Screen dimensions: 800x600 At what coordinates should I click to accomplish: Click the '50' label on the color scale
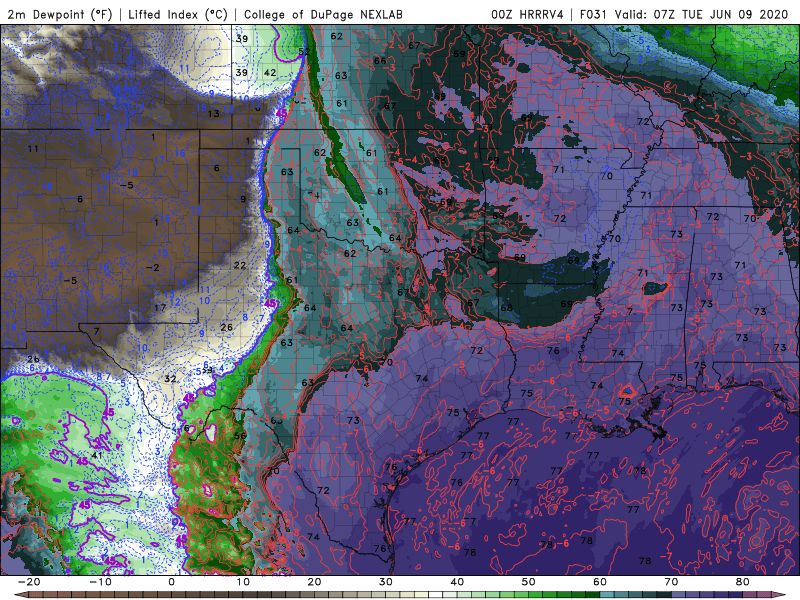529,582
